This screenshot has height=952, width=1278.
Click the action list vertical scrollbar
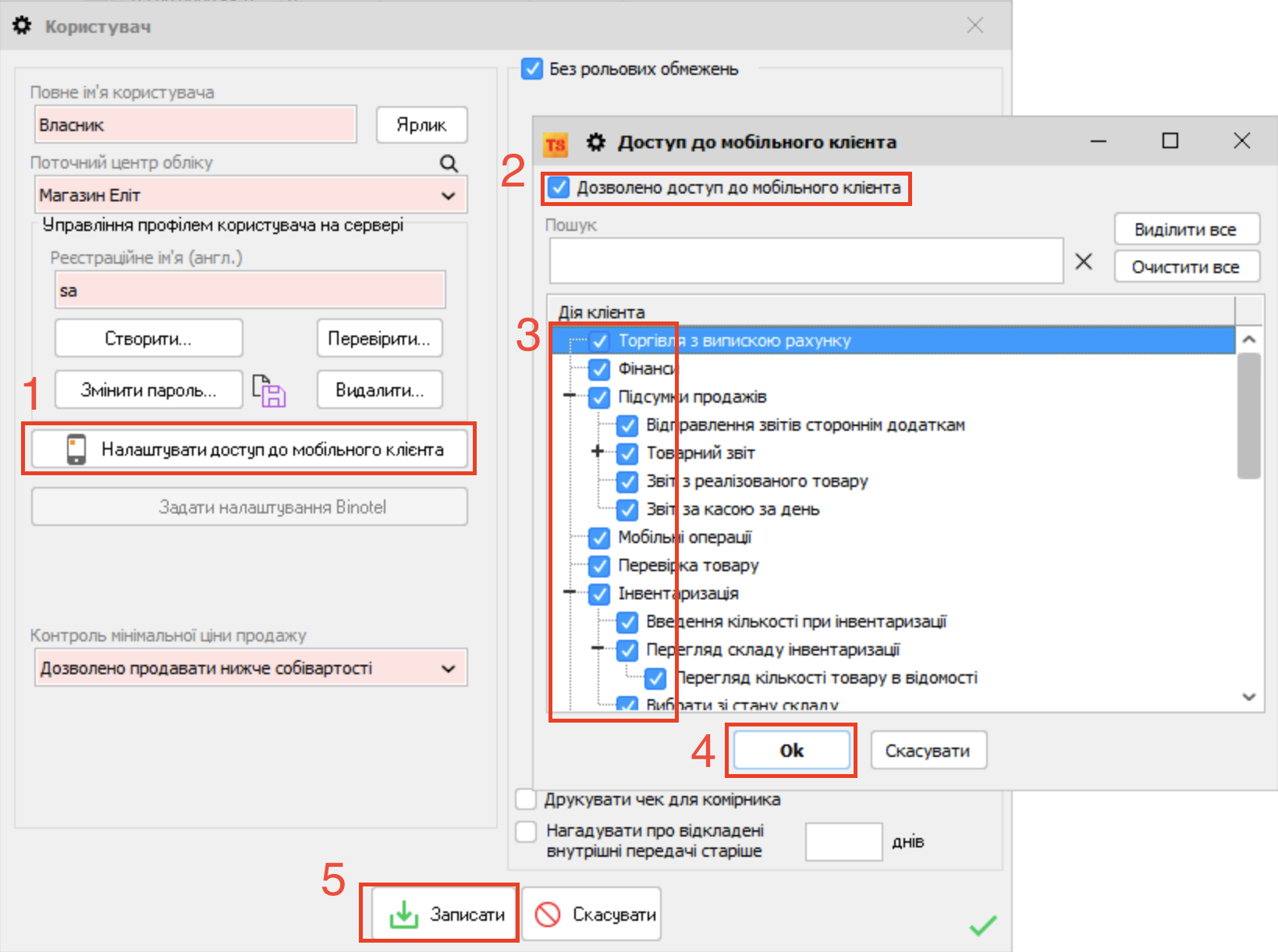1248,414
